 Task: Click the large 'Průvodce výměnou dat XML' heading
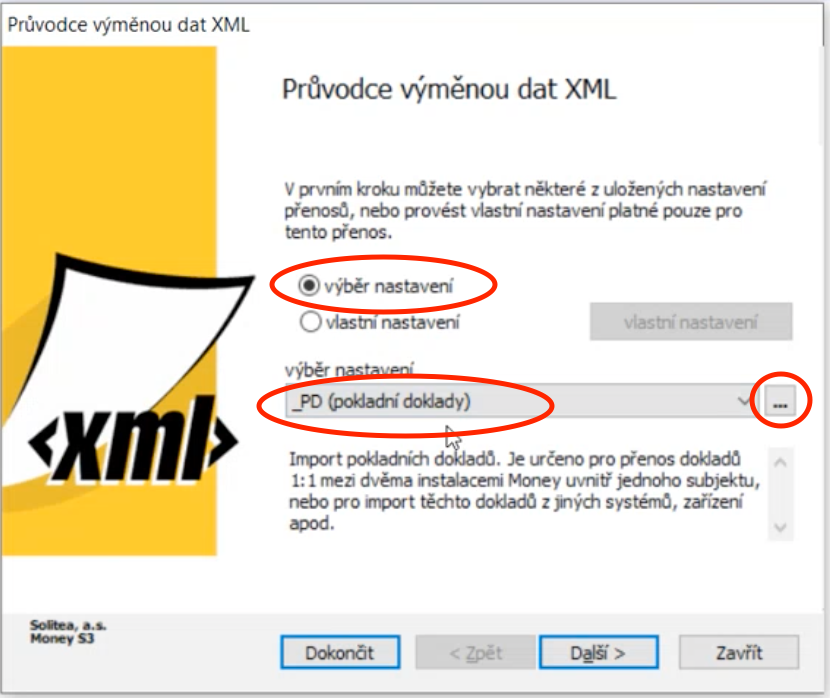click(x=449, y=89)
